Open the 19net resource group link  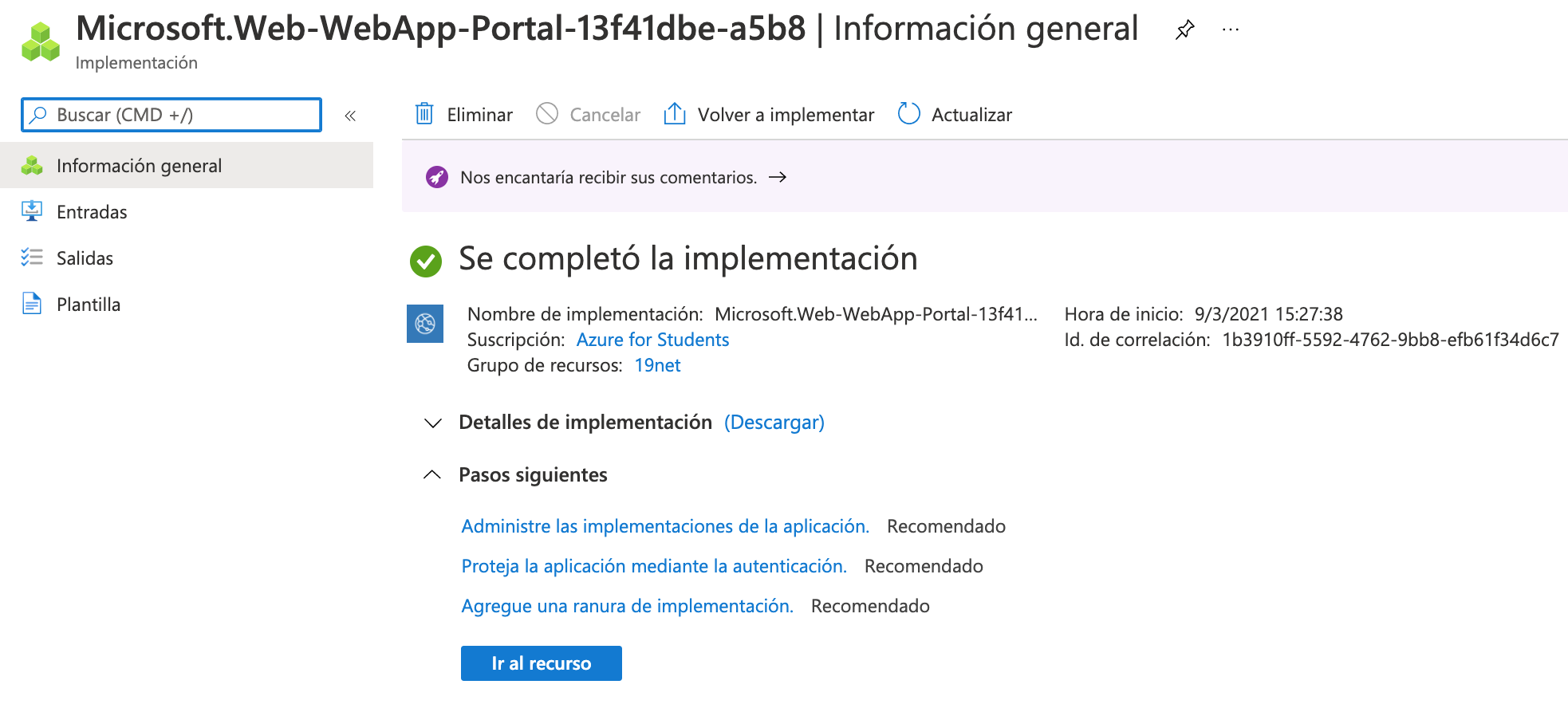click(x=657, y=365)
